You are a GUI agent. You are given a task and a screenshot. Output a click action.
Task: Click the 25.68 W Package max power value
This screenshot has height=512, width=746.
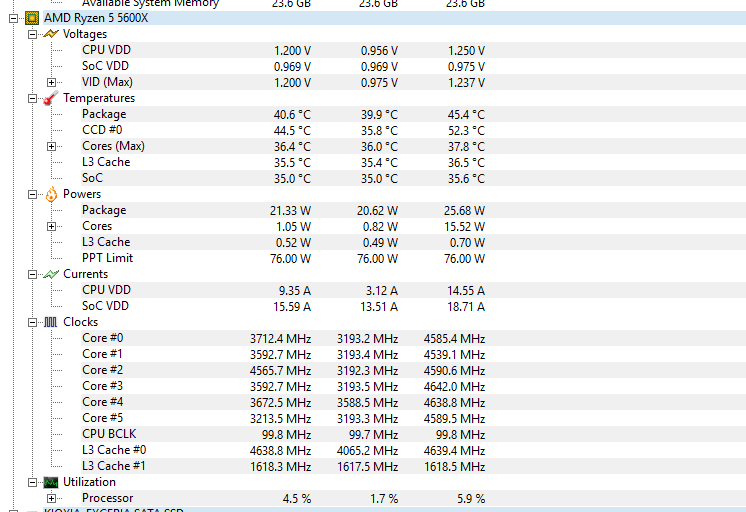tap(464, 211)
